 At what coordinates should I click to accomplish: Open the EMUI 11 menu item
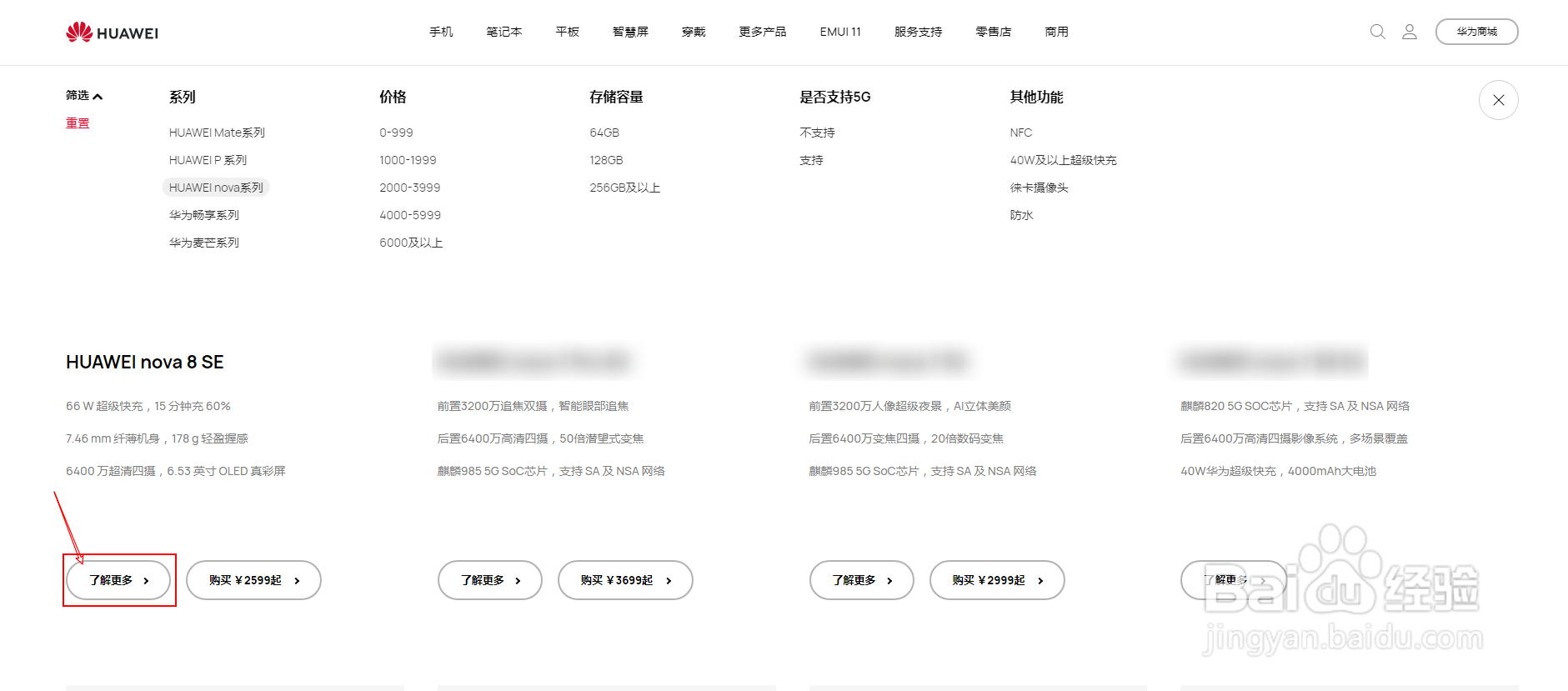coord(840,32)
